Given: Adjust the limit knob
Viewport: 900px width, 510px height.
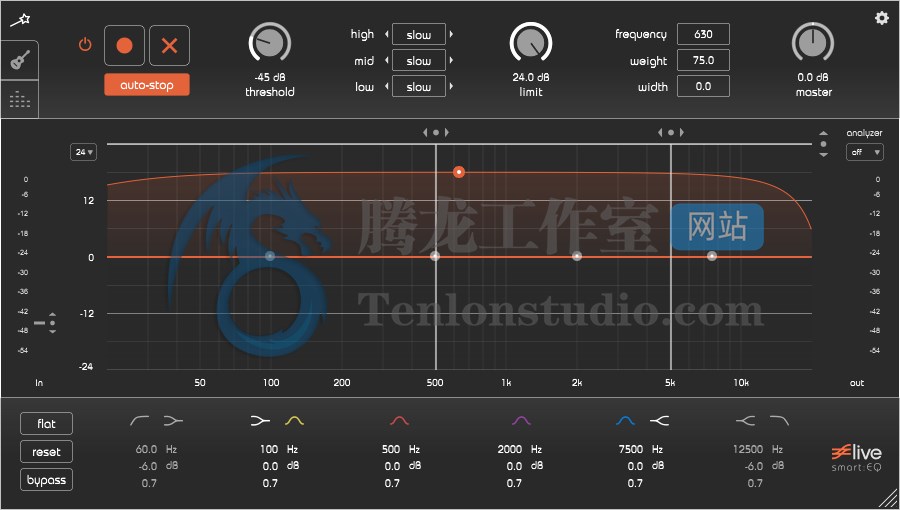Looking at the screenshot, I should [531, 43].
